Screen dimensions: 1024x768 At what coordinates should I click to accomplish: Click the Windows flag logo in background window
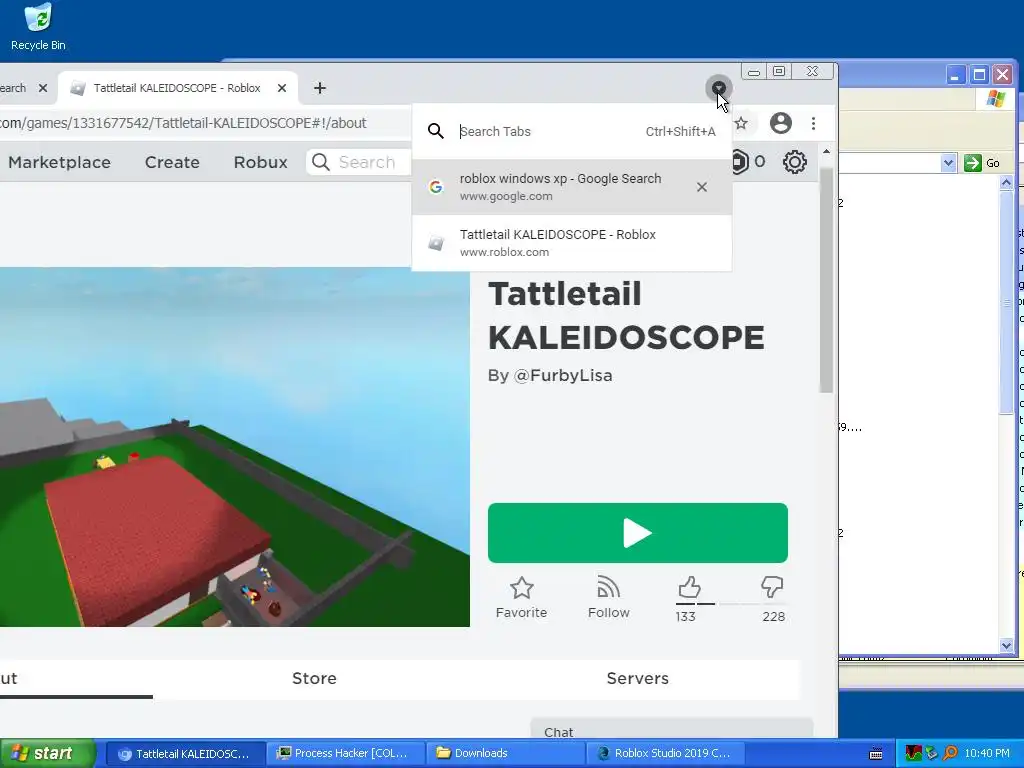coord(996,99)
